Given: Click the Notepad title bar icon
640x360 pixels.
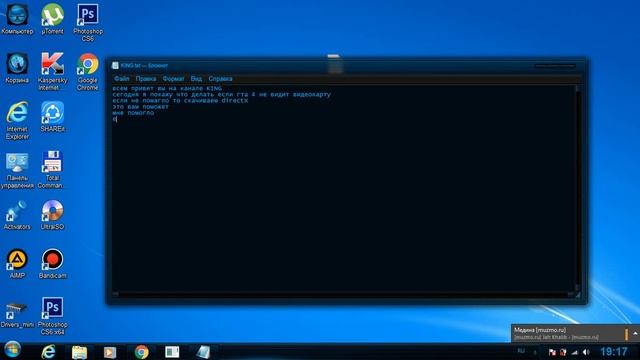Looking at the screenshot, I should (115, 65).
